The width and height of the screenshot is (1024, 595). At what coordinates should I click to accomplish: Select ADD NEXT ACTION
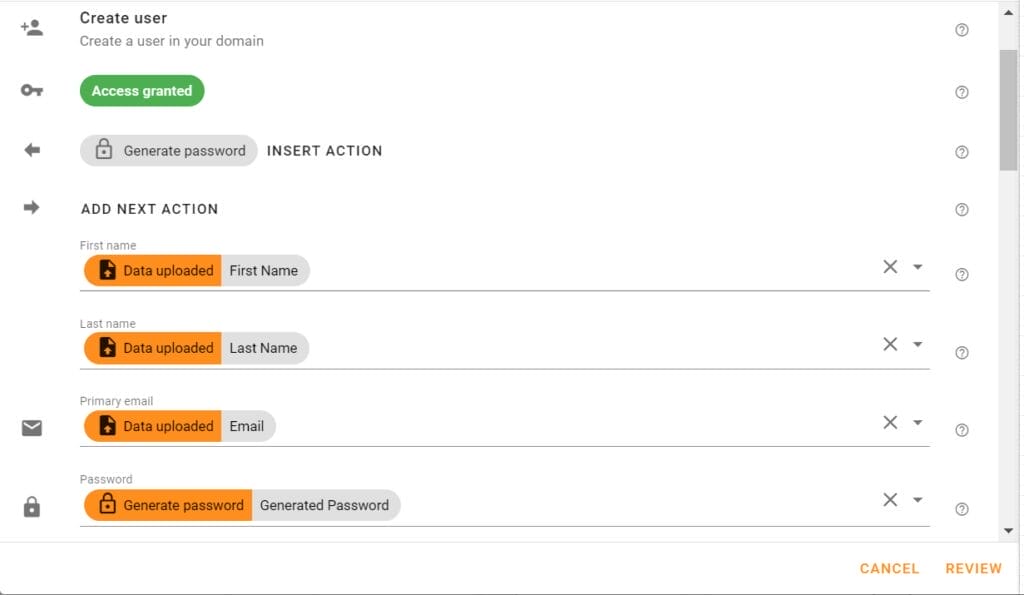coord(149,209)
